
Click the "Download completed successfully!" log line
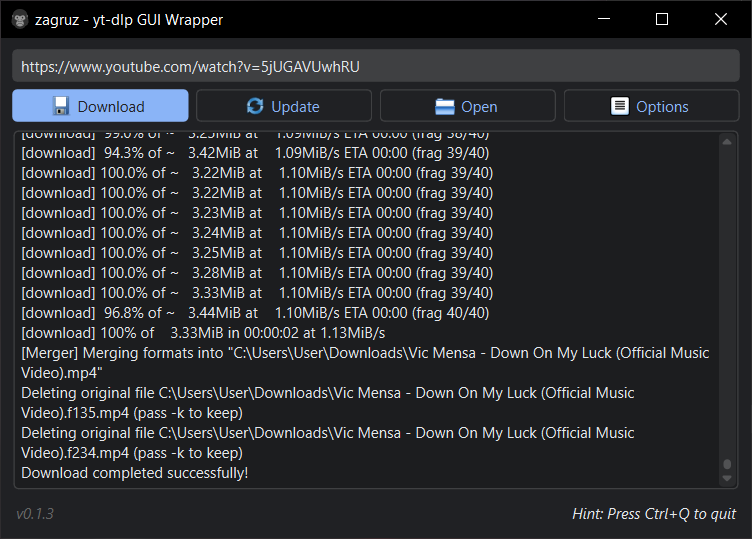[135, 473]
